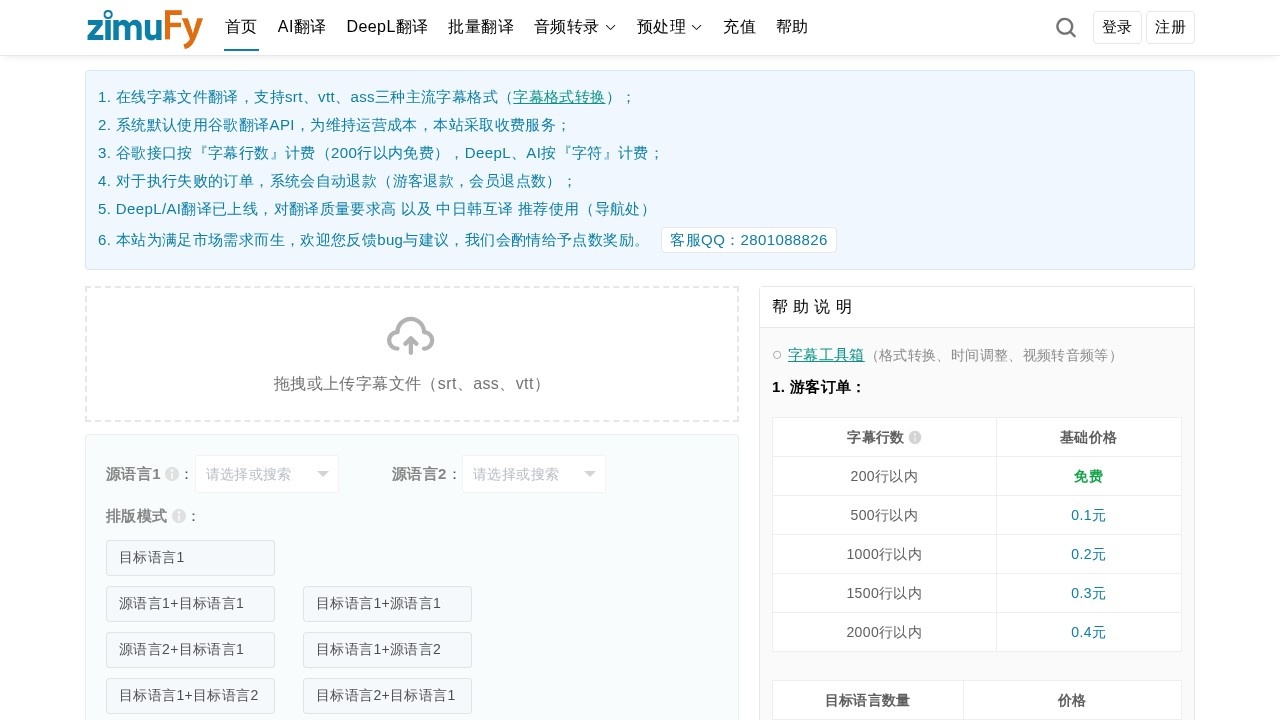Select 源语言1+目标语言1 layout option
Viewport: 1280px width, 720px height.
pos(190,604)
